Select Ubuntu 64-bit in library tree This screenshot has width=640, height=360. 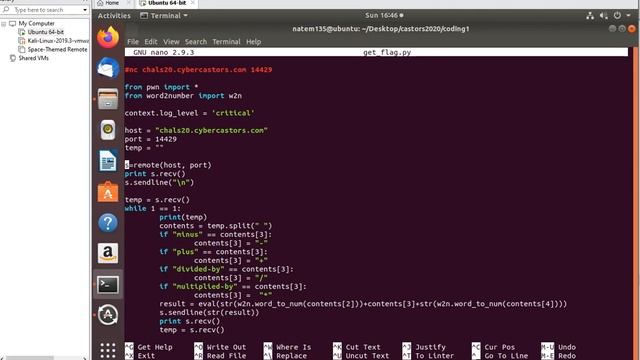tap(46, 32)
